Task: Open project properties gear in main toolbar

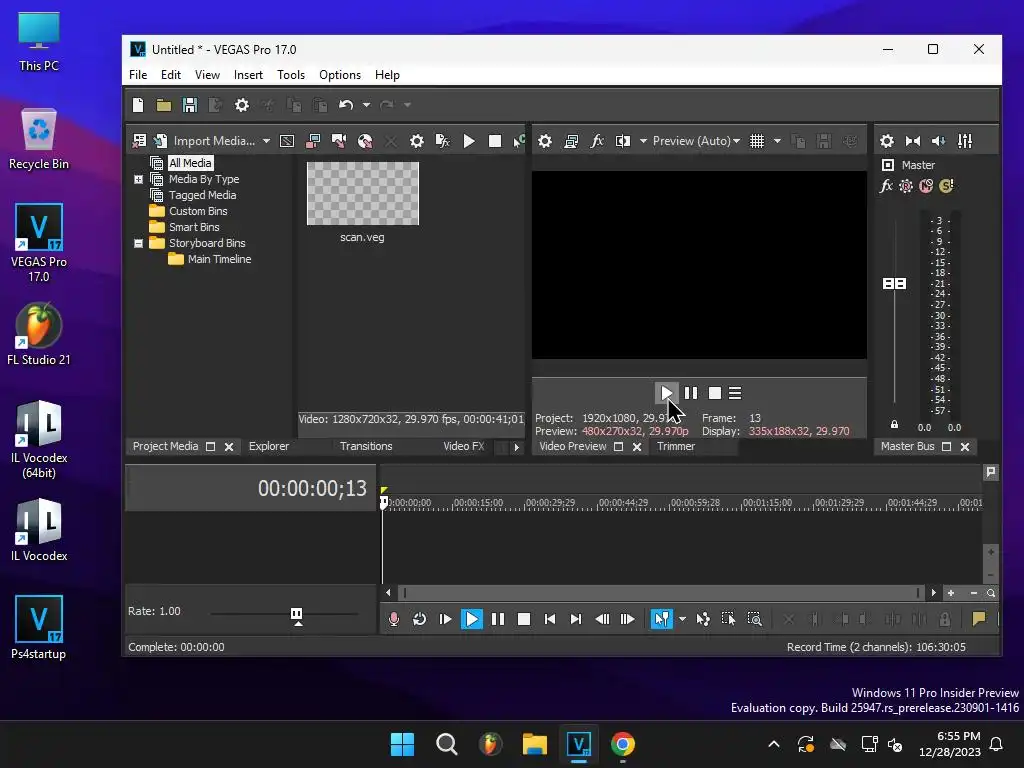Action: pos(242,105)
